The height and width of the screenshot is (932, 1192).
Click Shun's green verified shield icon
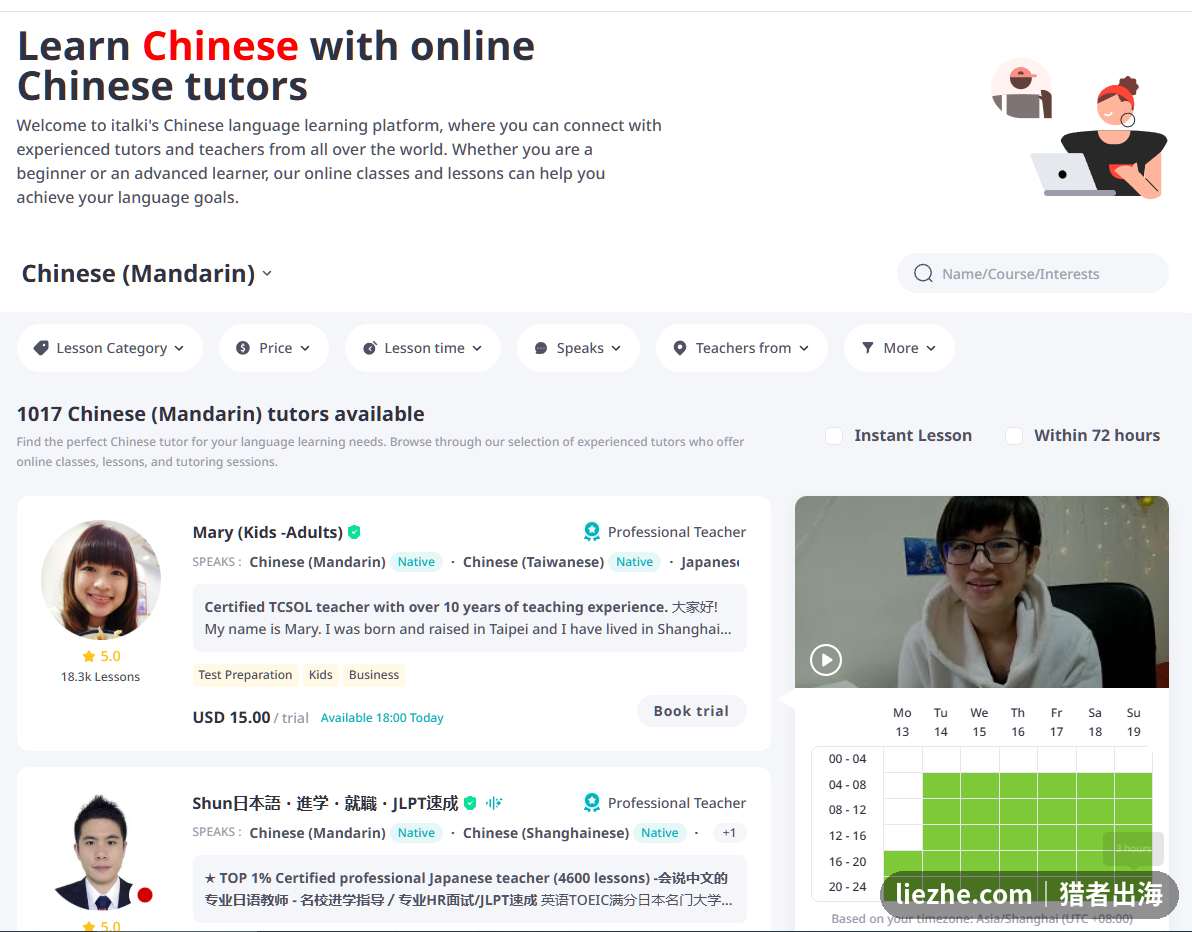pyautogui.click(x=470, y=803)
